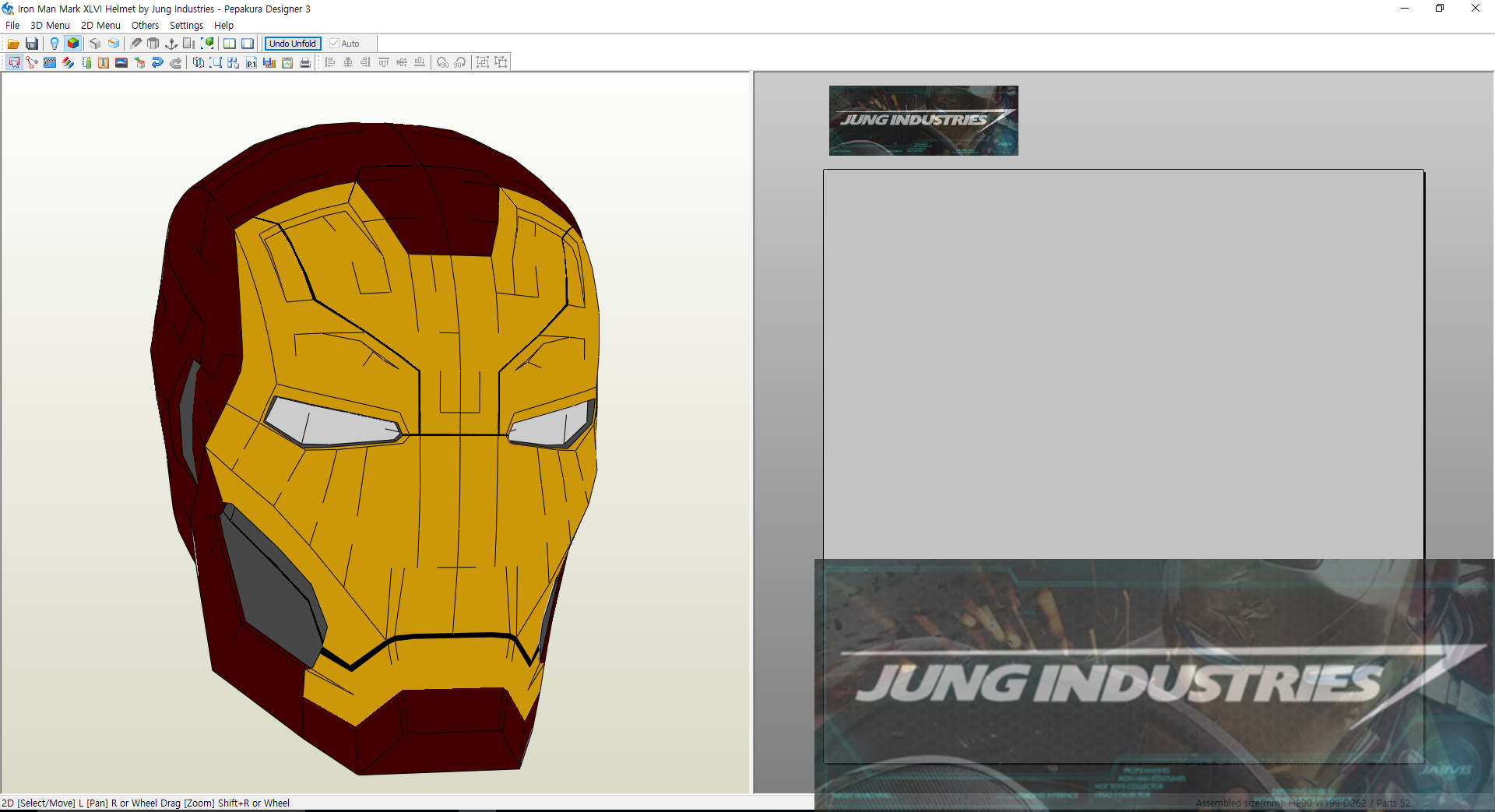The width and height of the screenshot is (1495, 812).
Task: Click the align top icon
Action: [384, 62]
